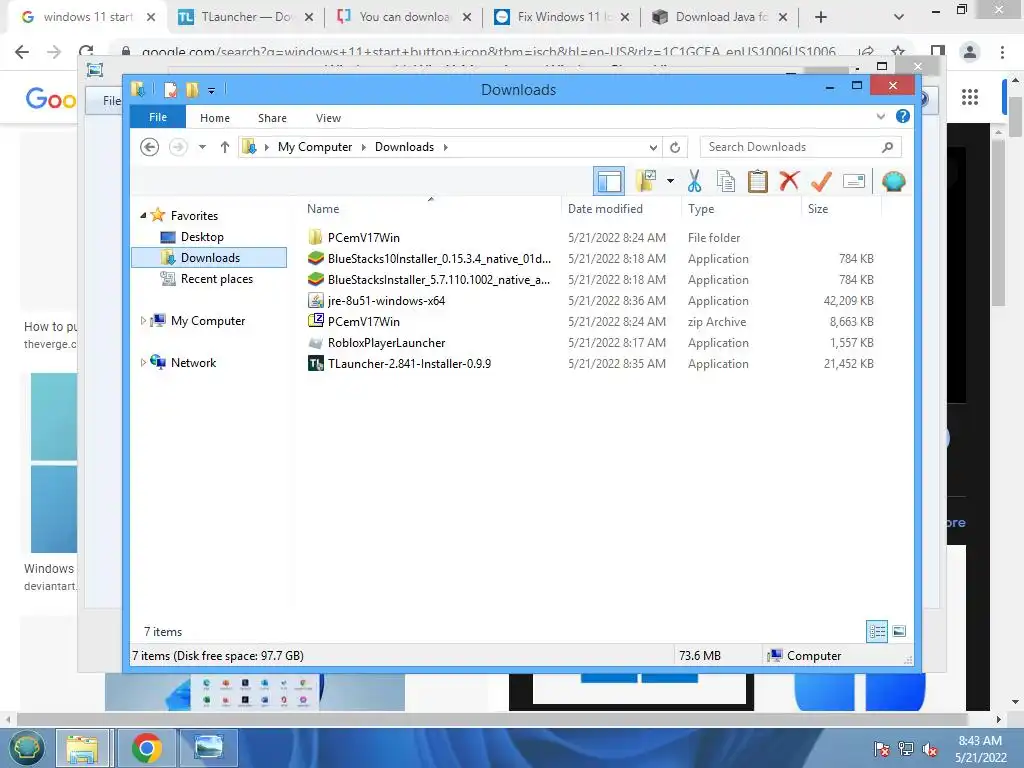1024x768 pixels.
Task: Sort by the Size column header
Action: coord(818,208)
